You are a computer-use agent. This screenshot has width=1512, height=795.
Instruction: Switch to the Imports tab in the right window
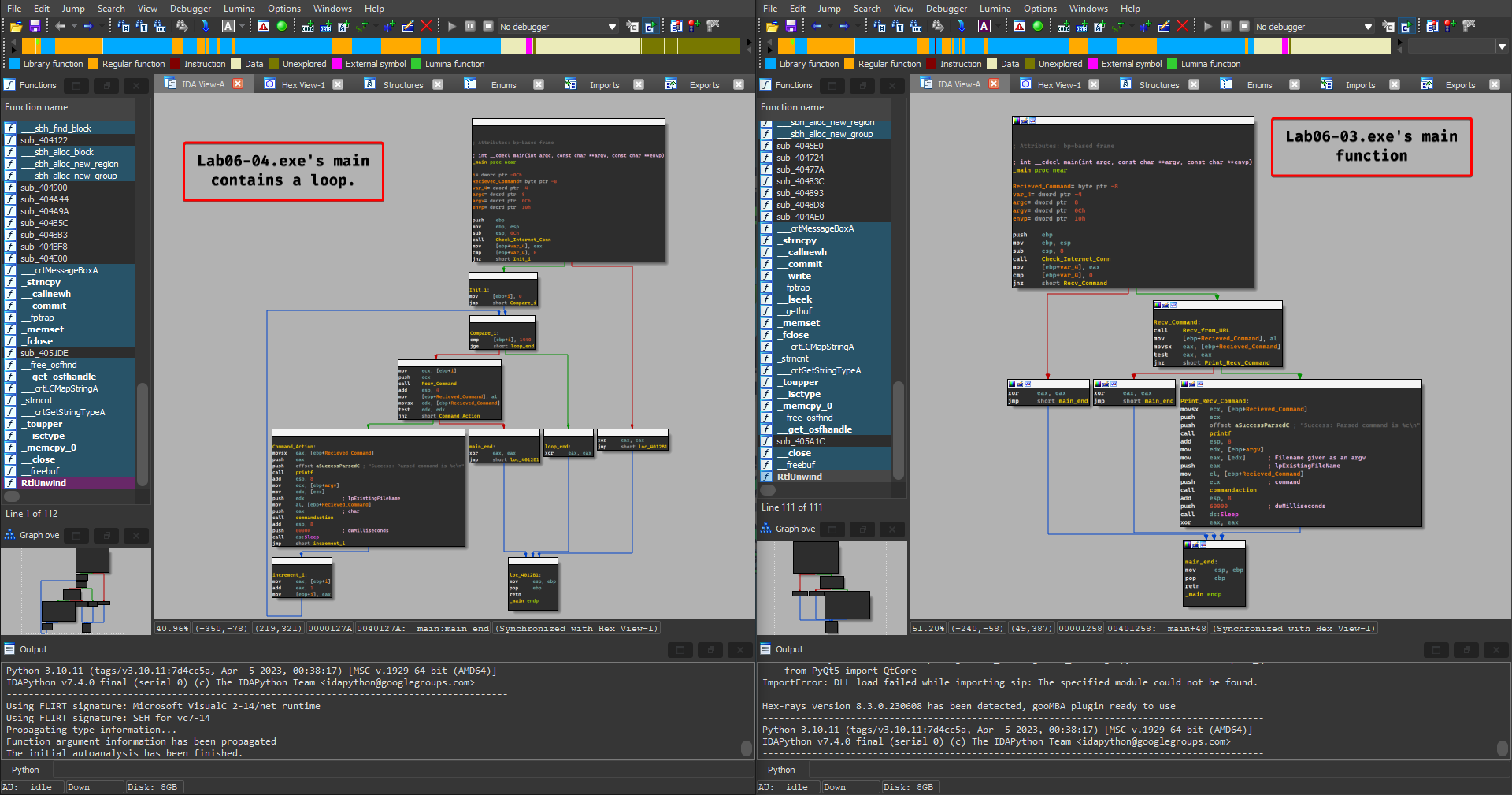tap(1360, 85)
